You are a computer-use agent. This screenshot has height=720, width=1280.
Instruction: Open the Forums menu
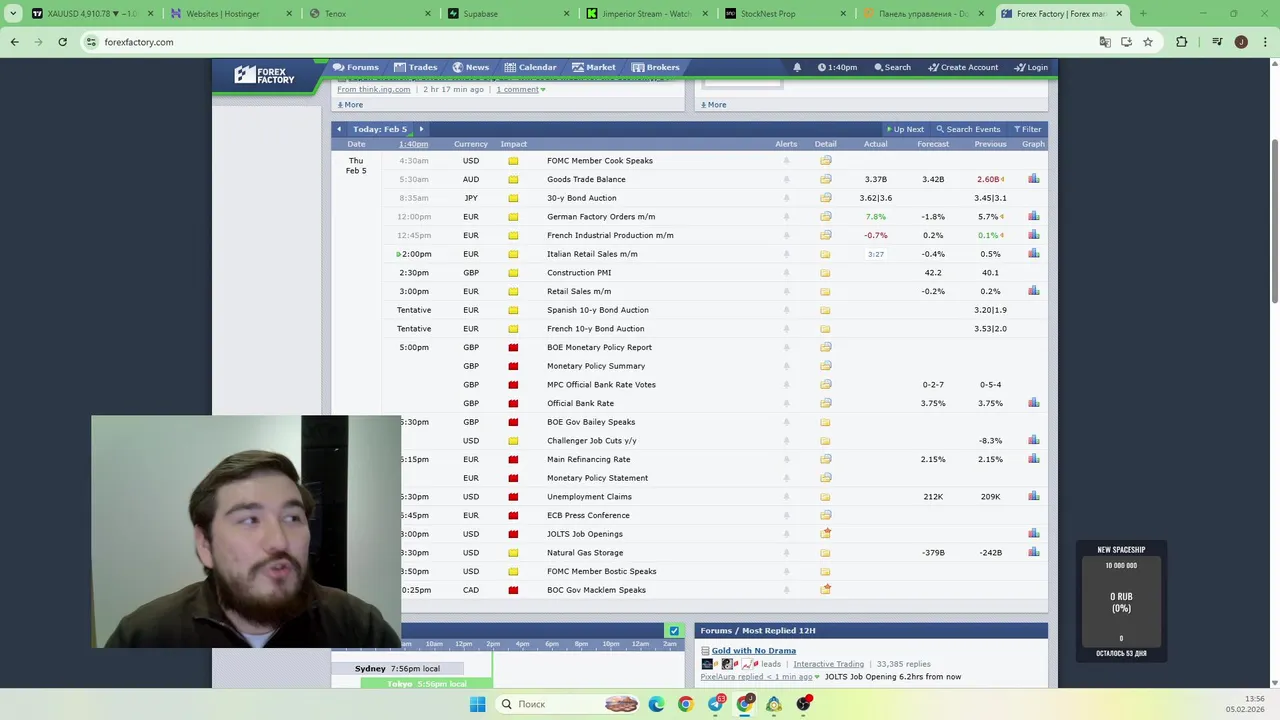356,67
